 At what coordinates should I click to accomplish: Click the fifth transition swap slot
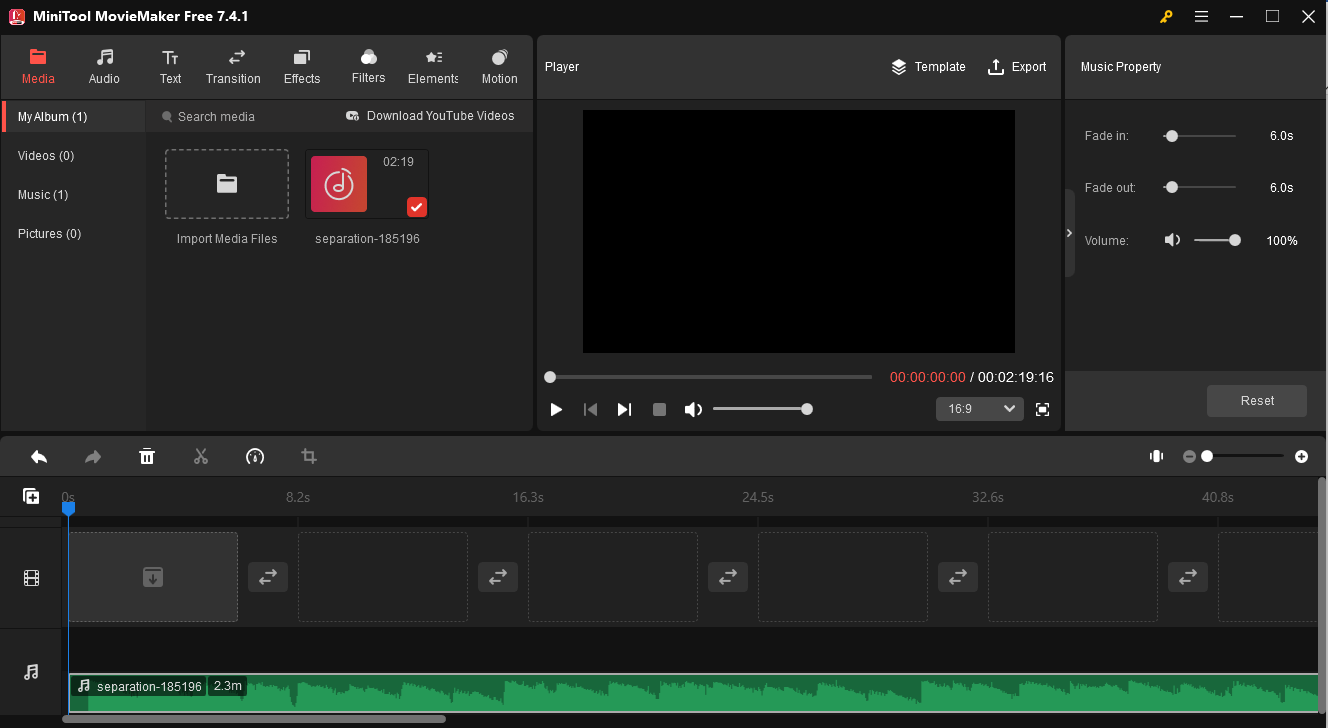[x=1188, y=577]
